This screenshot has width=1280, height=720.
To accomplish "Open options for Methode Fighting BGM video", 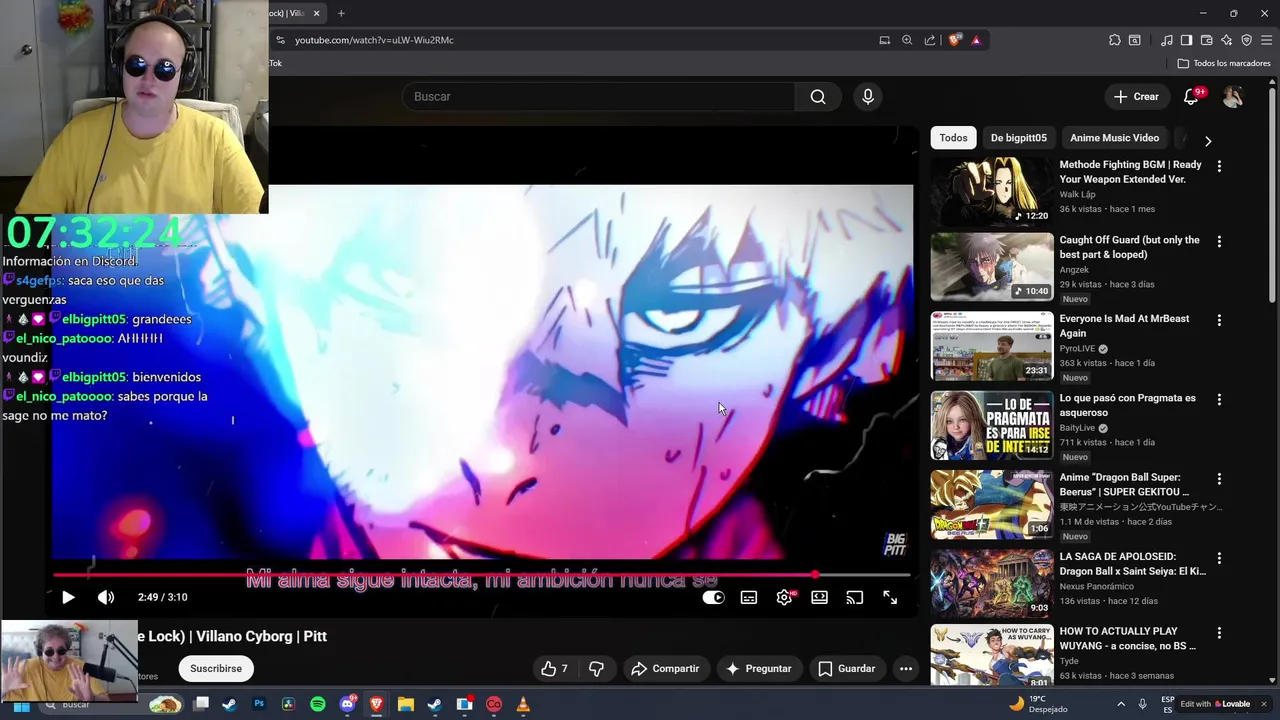I will 1219,166.
